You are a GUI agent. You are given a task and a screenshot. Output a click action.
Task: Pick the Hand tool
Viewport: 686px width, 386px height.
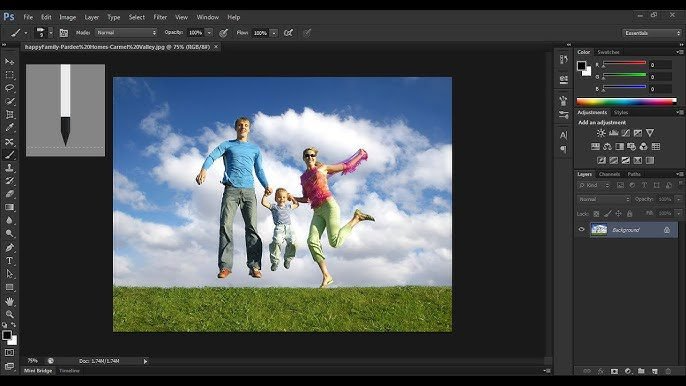(9, 302)
